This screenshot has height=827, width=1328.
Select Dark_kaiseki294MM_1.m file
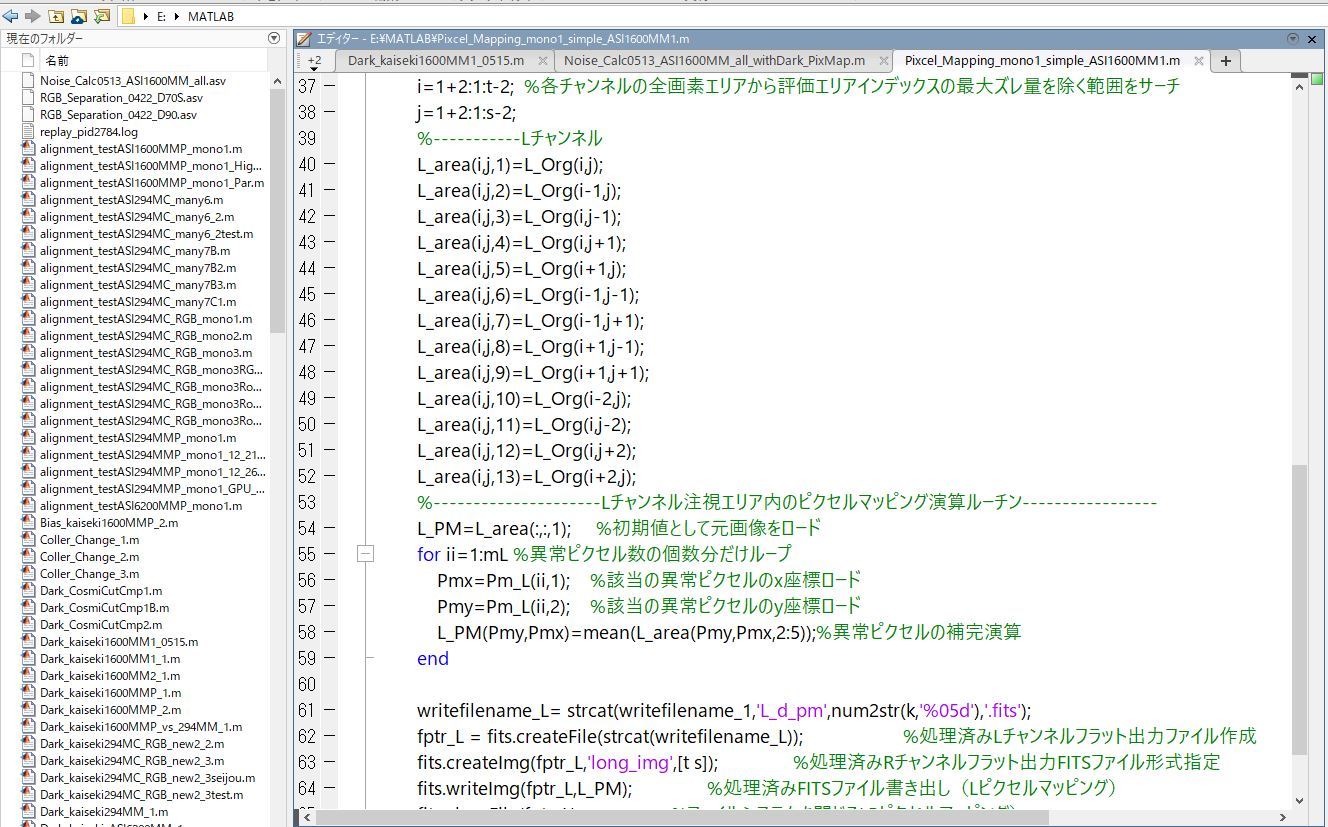(x=104, y=811)
